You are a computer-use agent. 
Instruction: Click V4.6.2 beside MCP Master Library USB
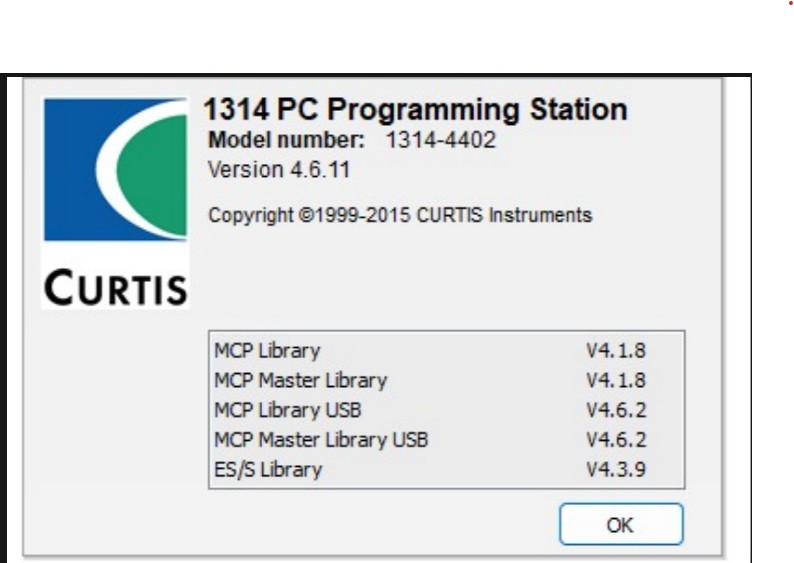616,439
